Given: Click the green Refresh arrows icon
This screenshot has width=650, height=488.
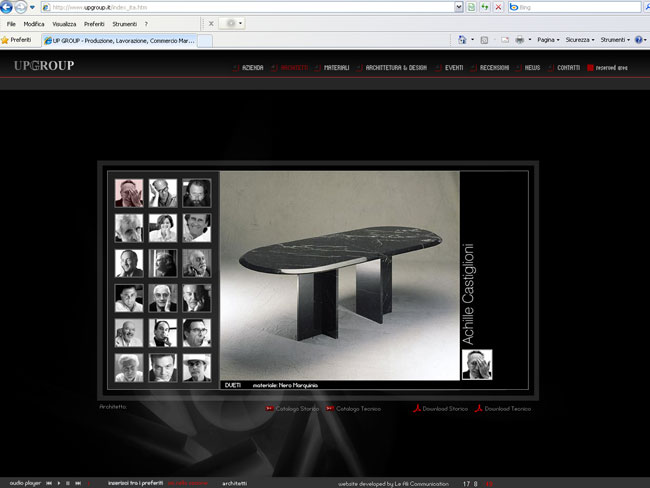Looking at the screenshot, I should (x=485, y=7).
